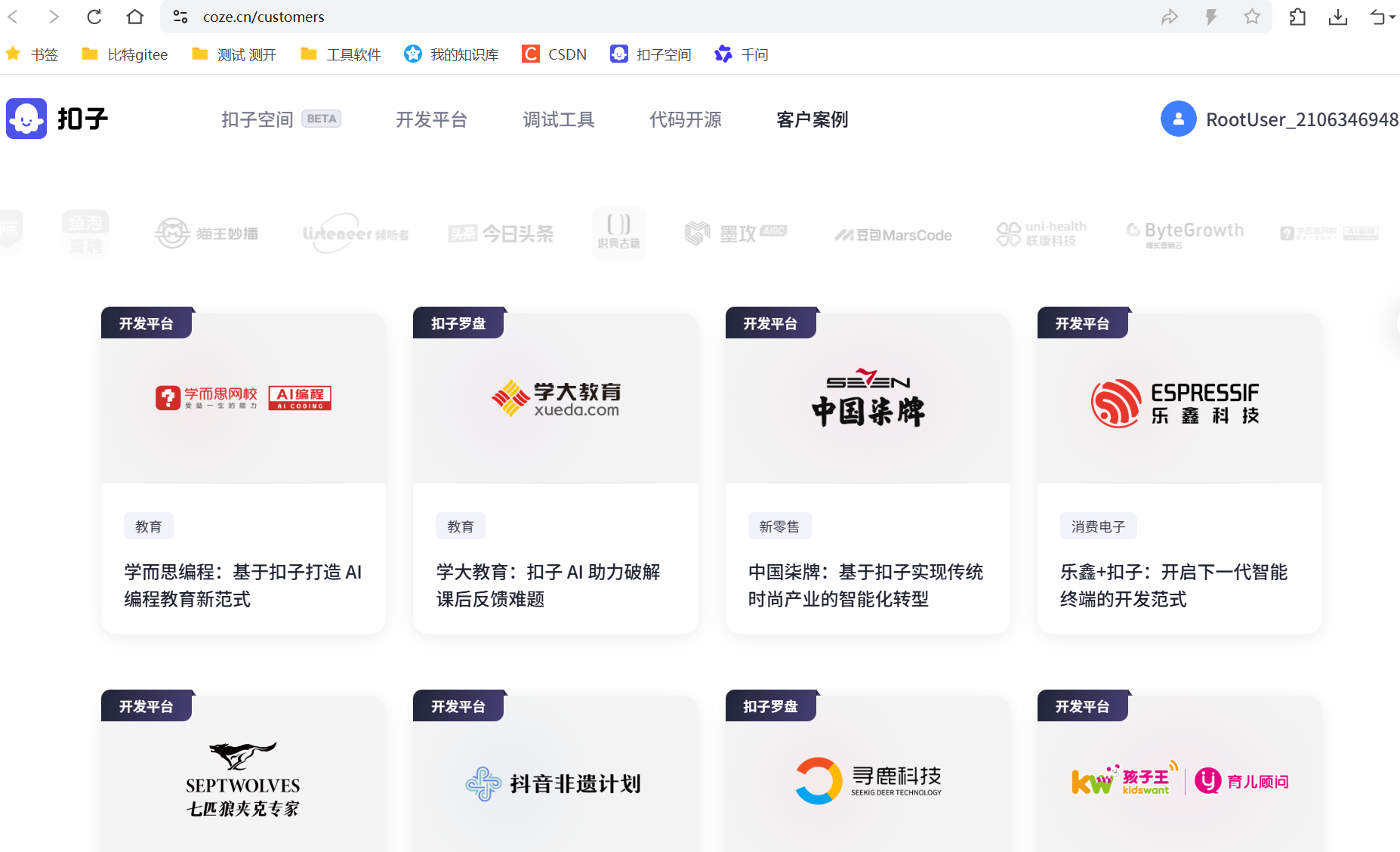Click the 猫王妙播 partner logo
The height and width of the screenshot is (852, 1400).
(x=206, y=233)
